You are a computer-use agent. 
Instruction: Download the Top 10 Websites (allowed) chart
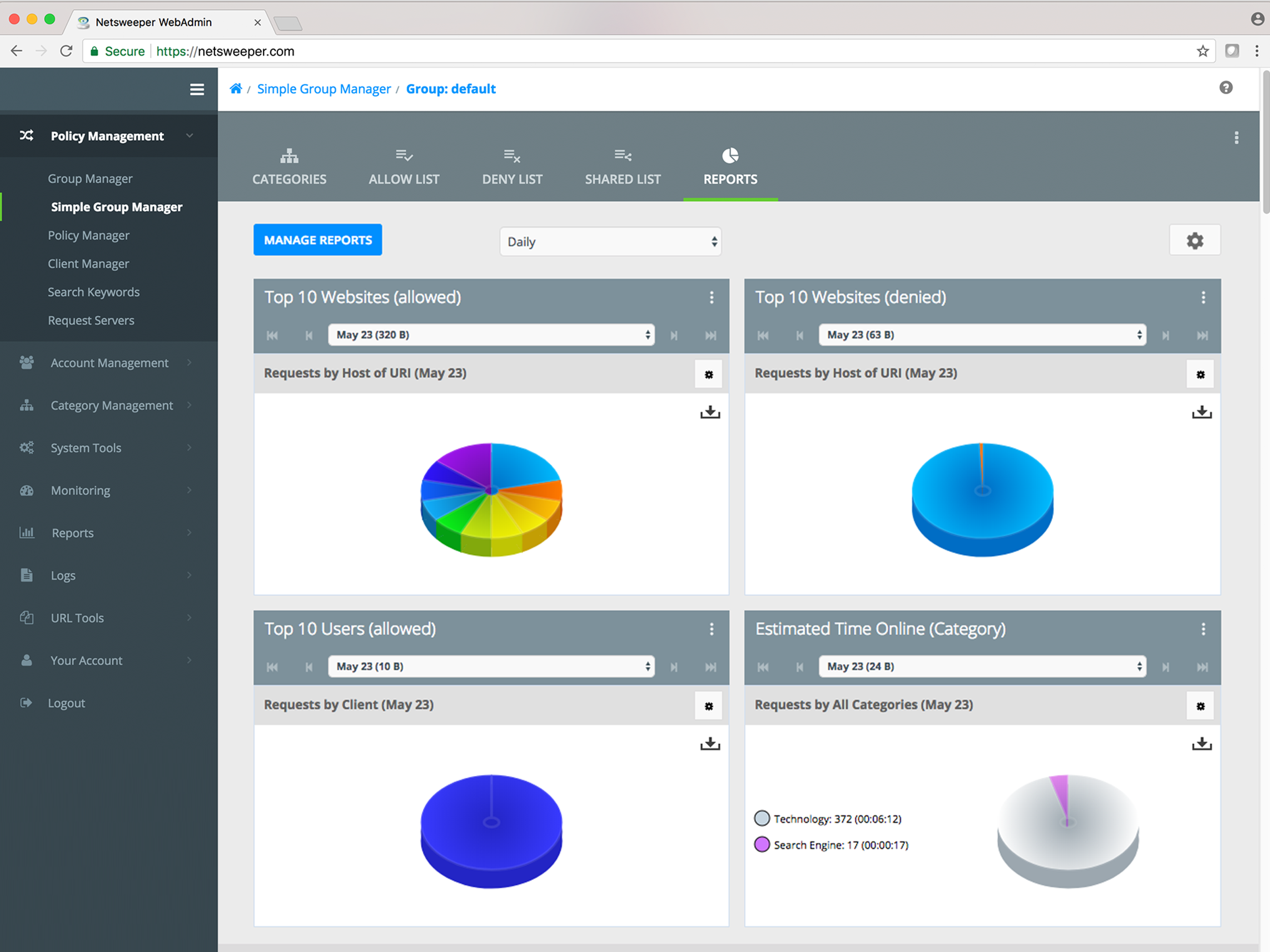pos(710,412)
